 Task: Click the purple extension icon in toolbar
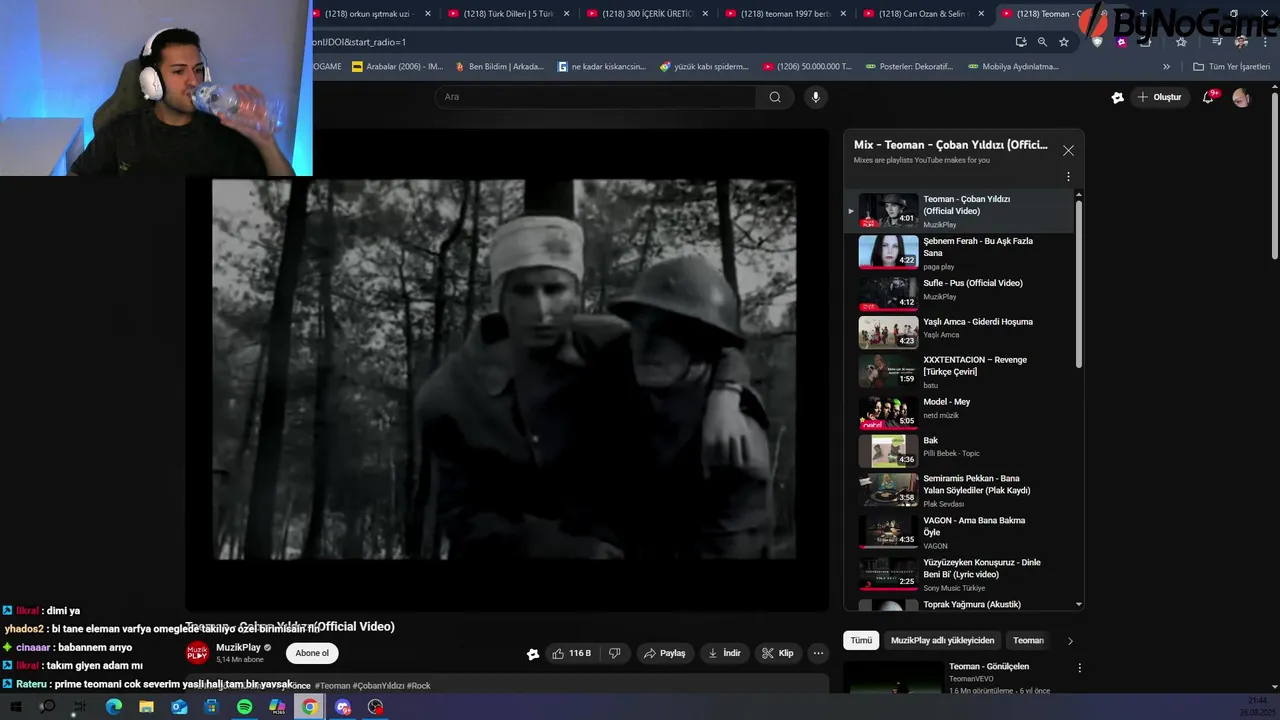coord(1122,42)
